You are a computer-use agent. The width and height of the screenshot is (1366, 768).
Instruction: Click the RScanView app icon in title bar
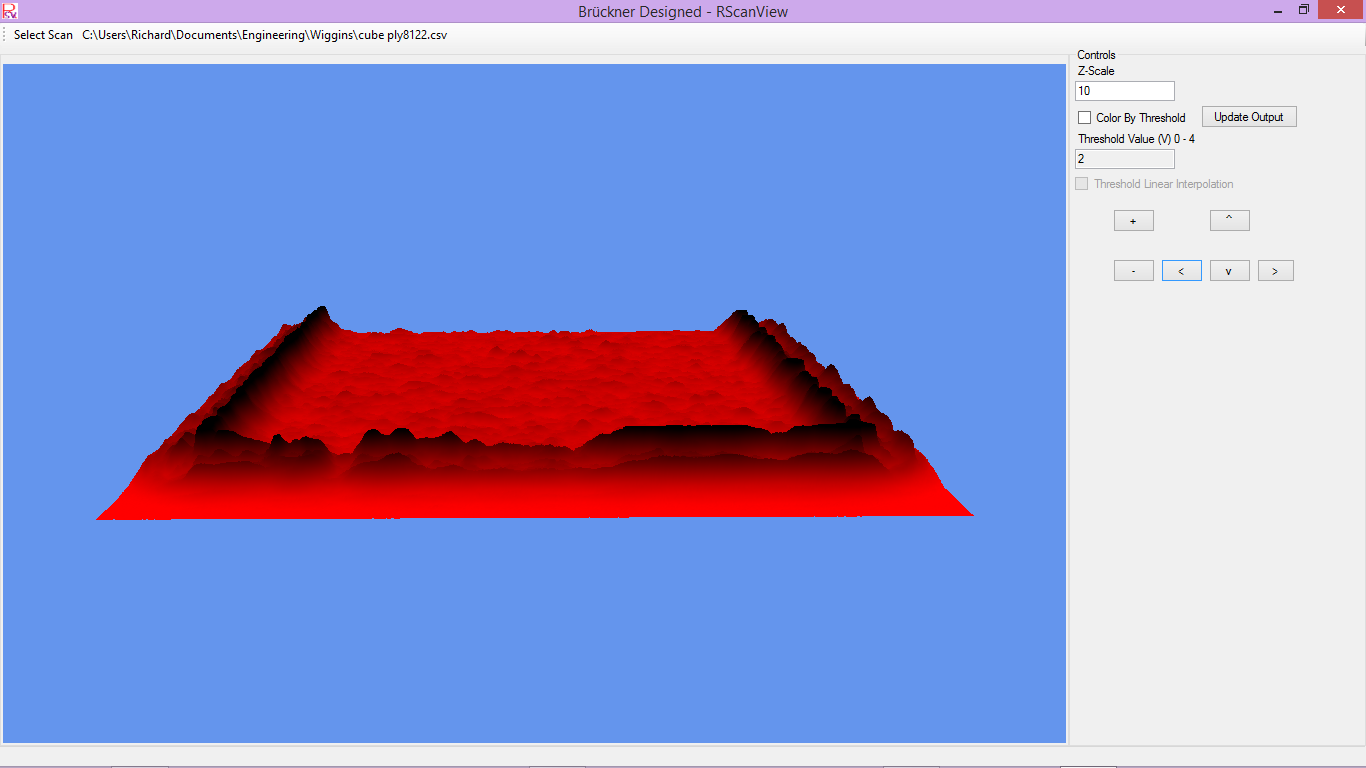click(x=10, y=11)
